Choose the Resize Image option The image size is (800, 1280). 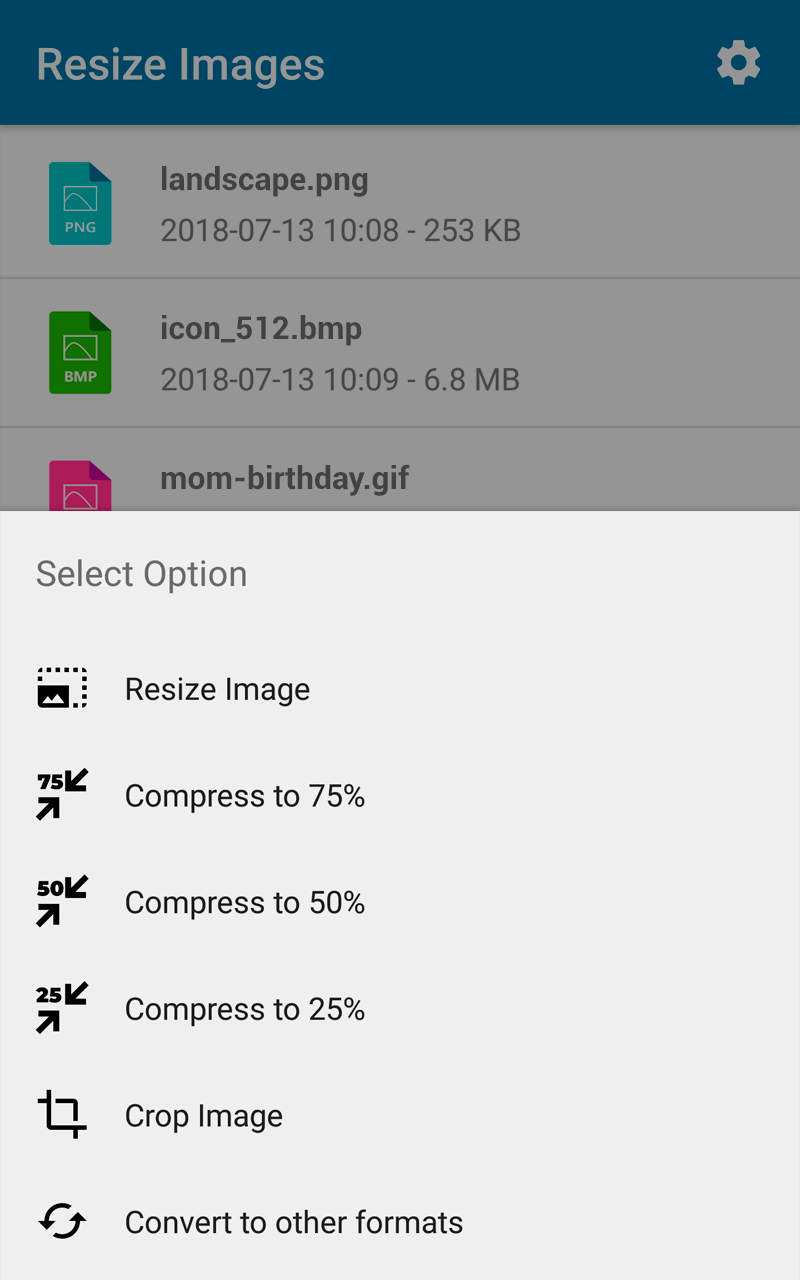coord(400,689)
